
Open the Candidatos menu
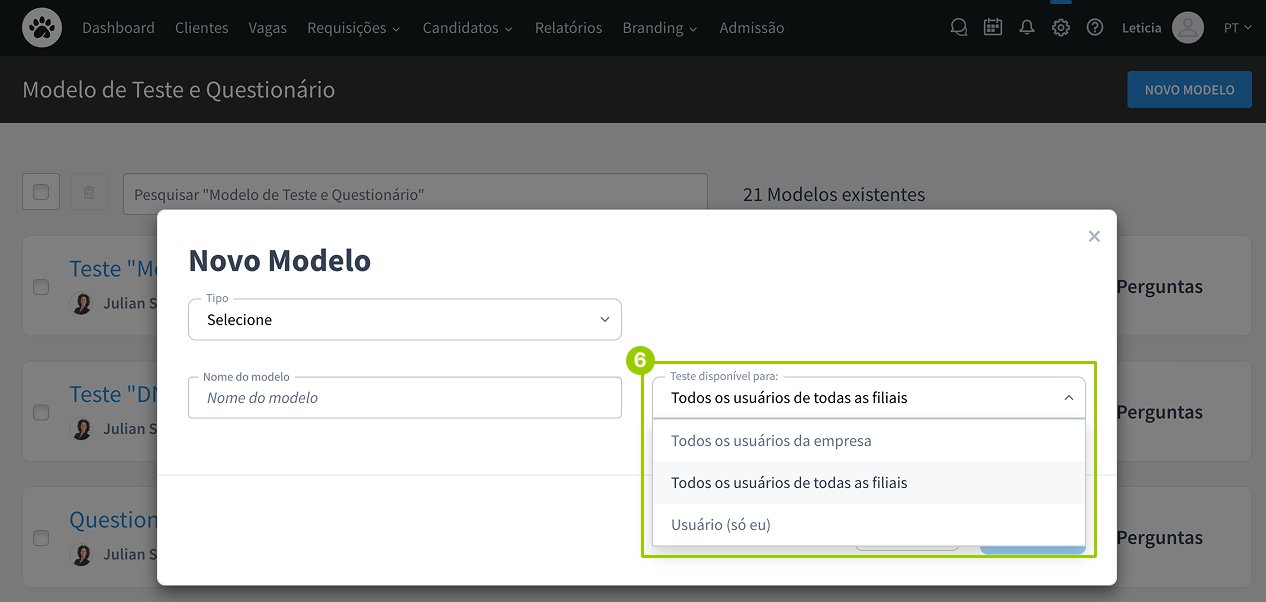pos(467,28)
